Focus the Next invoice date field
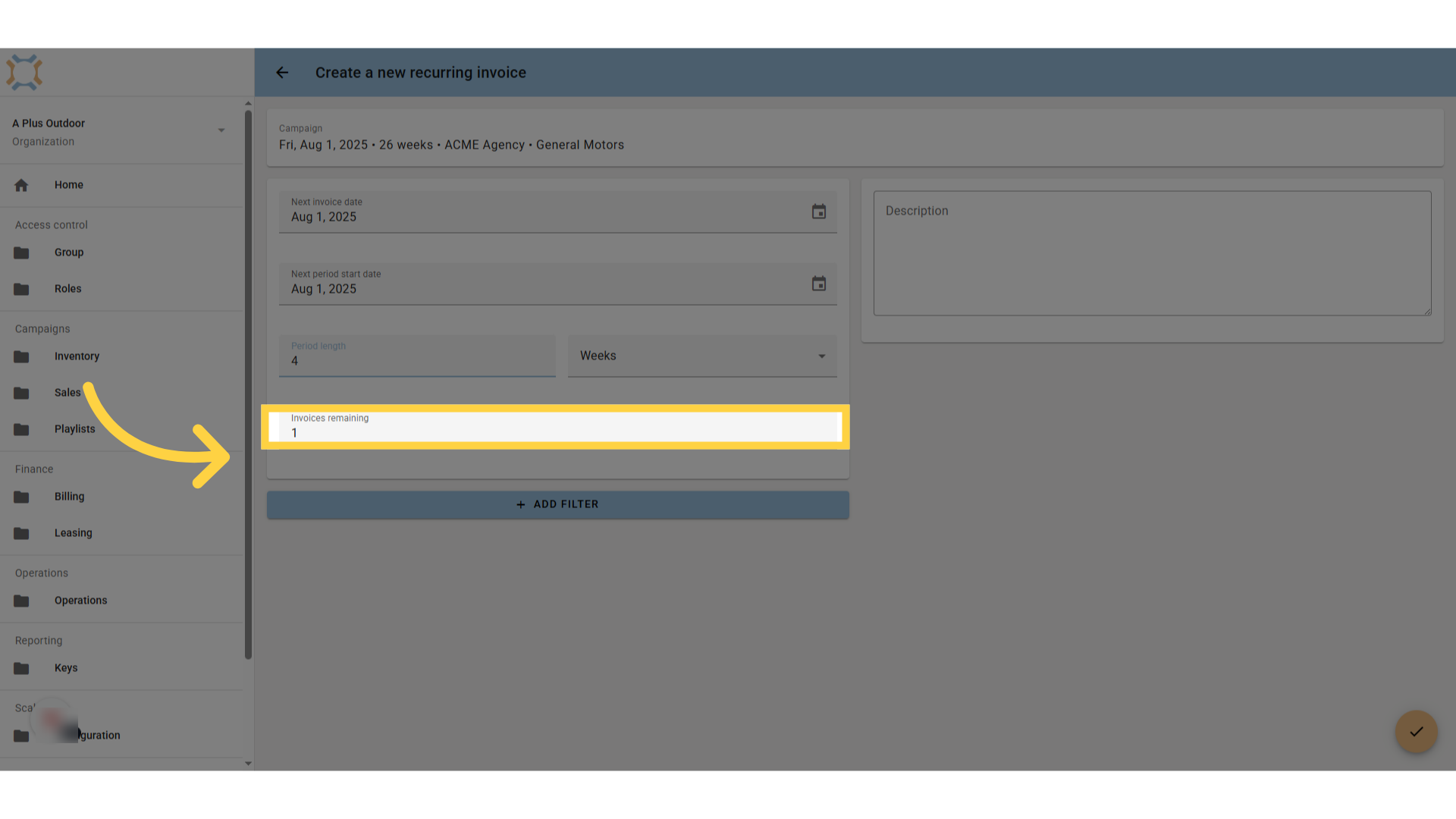The height and width of the screenshot is (819, 1456). point(558,212)
